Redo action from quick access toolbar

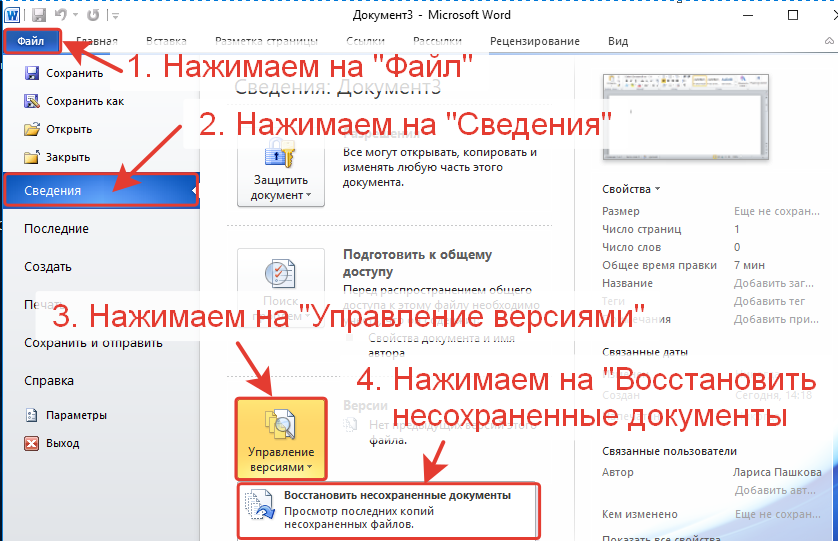pos(93,14)
